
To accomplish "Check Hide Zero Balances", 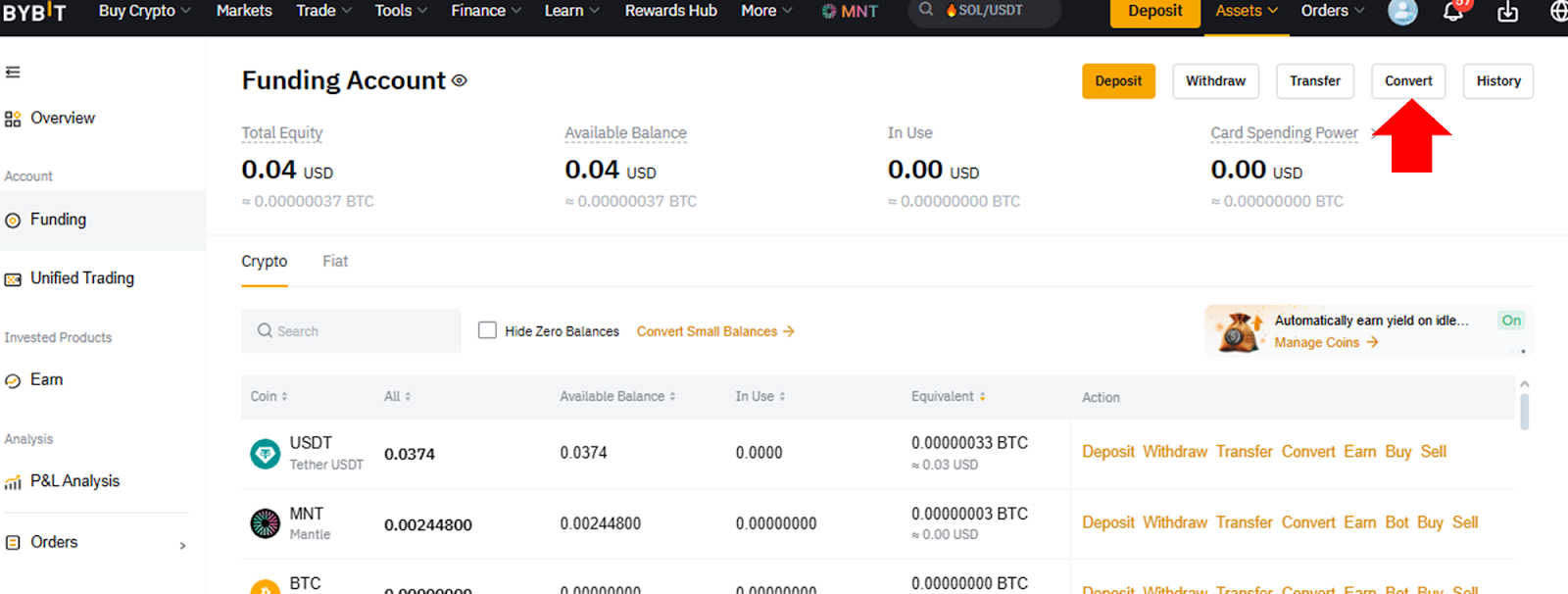I will pos(487,330).
